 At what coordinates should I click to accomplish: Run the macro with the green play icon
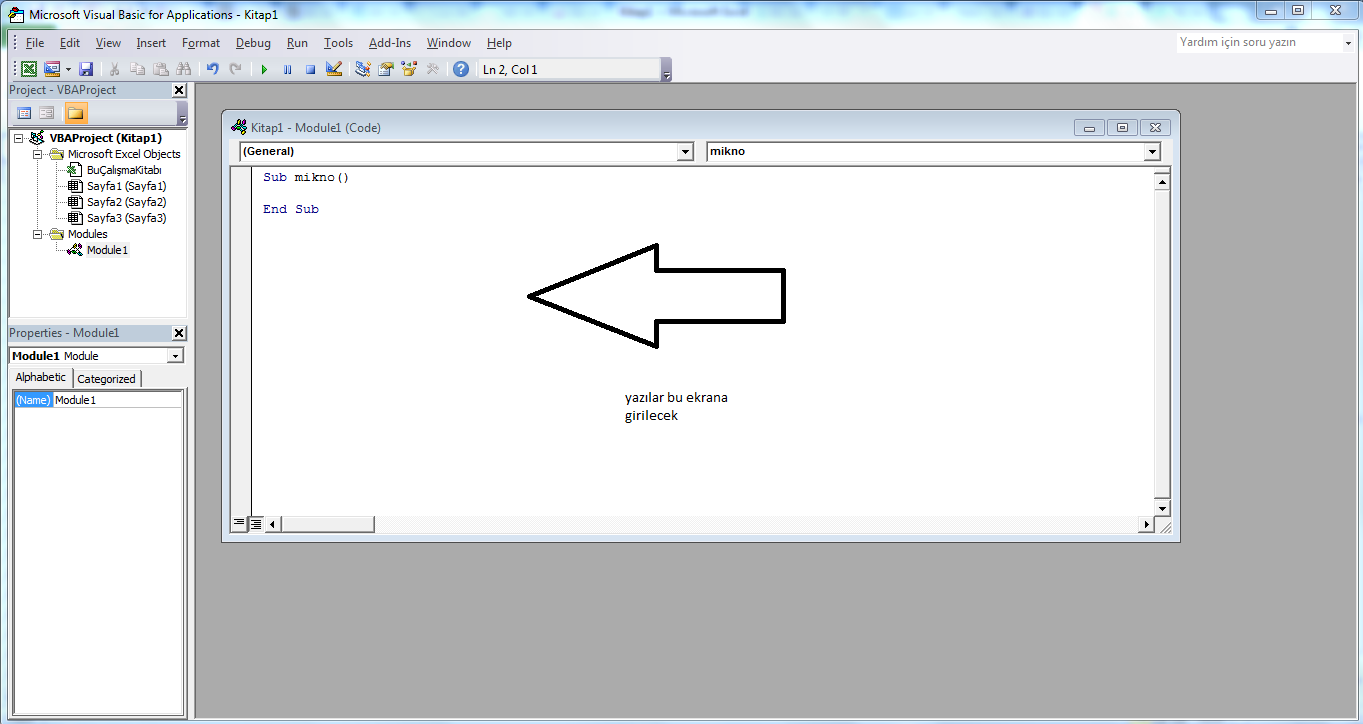point(264,69)
